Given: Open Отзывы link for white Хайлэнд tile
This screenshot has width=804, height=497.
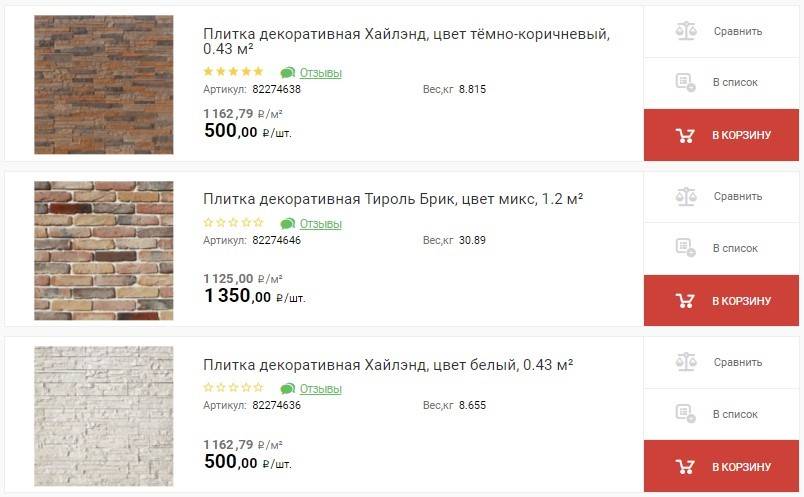Looking at the screenshot, I should [320, 389].
